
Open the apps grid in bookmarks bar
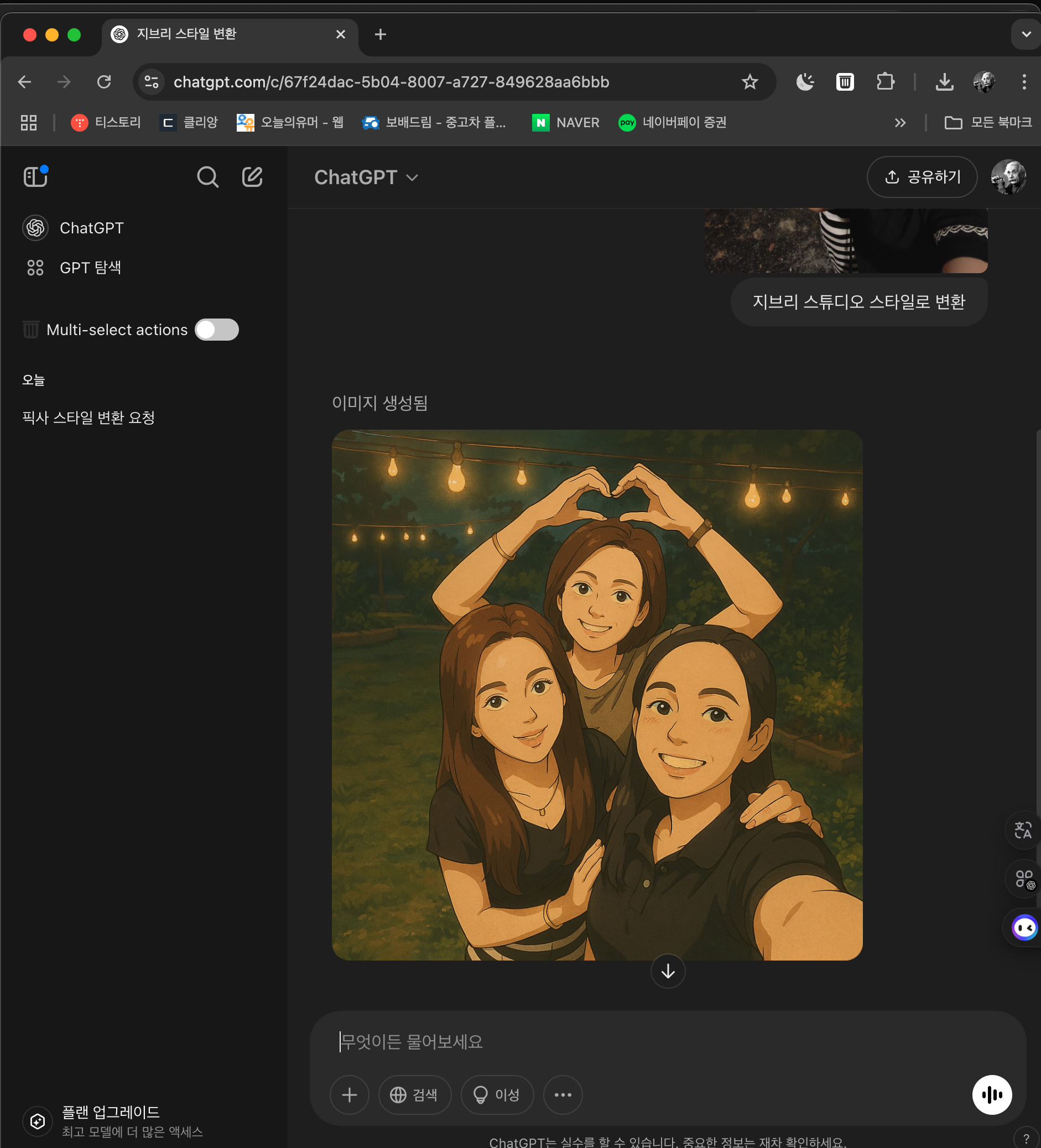point(28,122)
